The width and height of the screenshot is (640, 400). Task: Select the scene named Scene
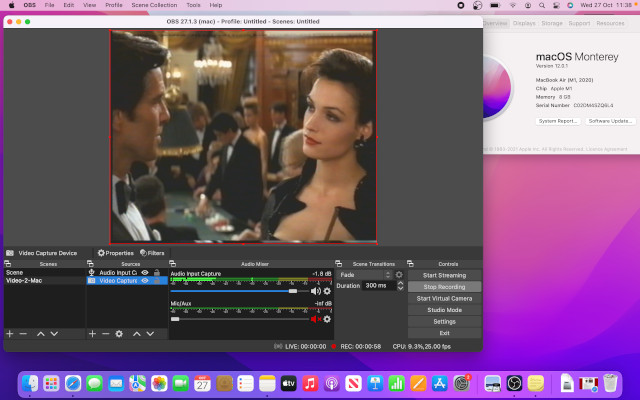(x=44, y=272)
